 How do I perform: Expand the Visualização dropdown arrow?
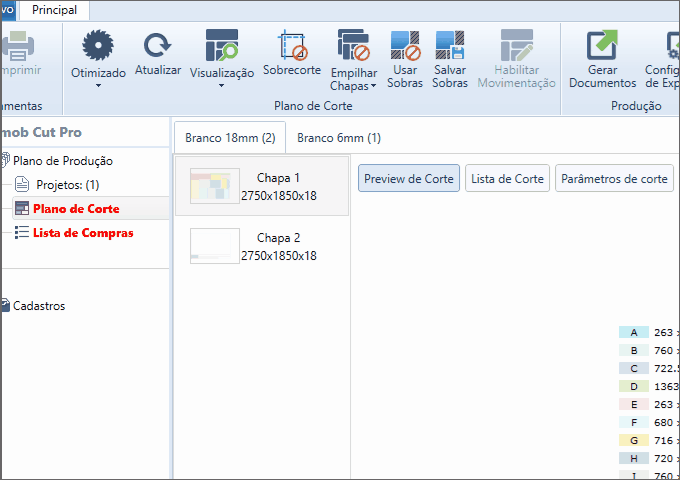click(222, 85)
